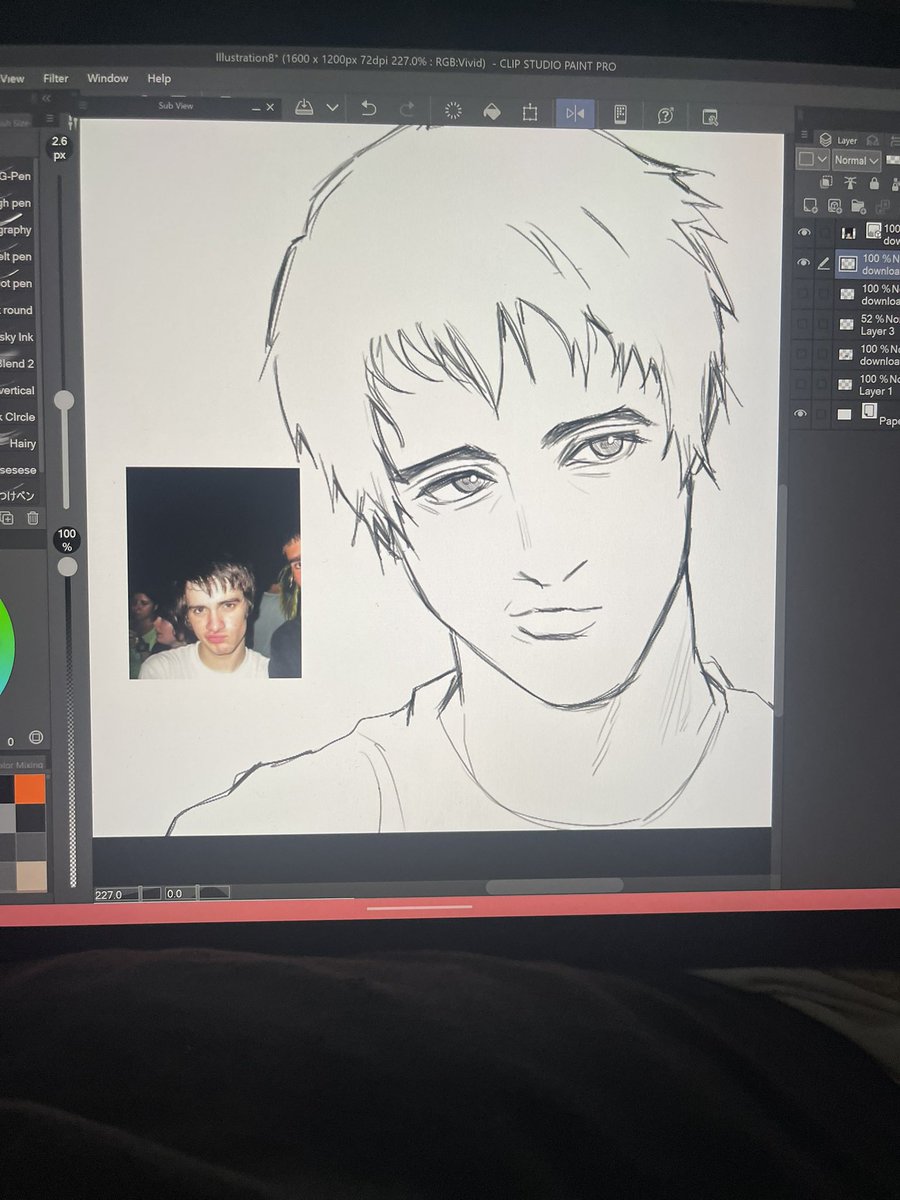Select the Fill bucket icon in toolbar
900x1200 pixels.
point(491,112)
